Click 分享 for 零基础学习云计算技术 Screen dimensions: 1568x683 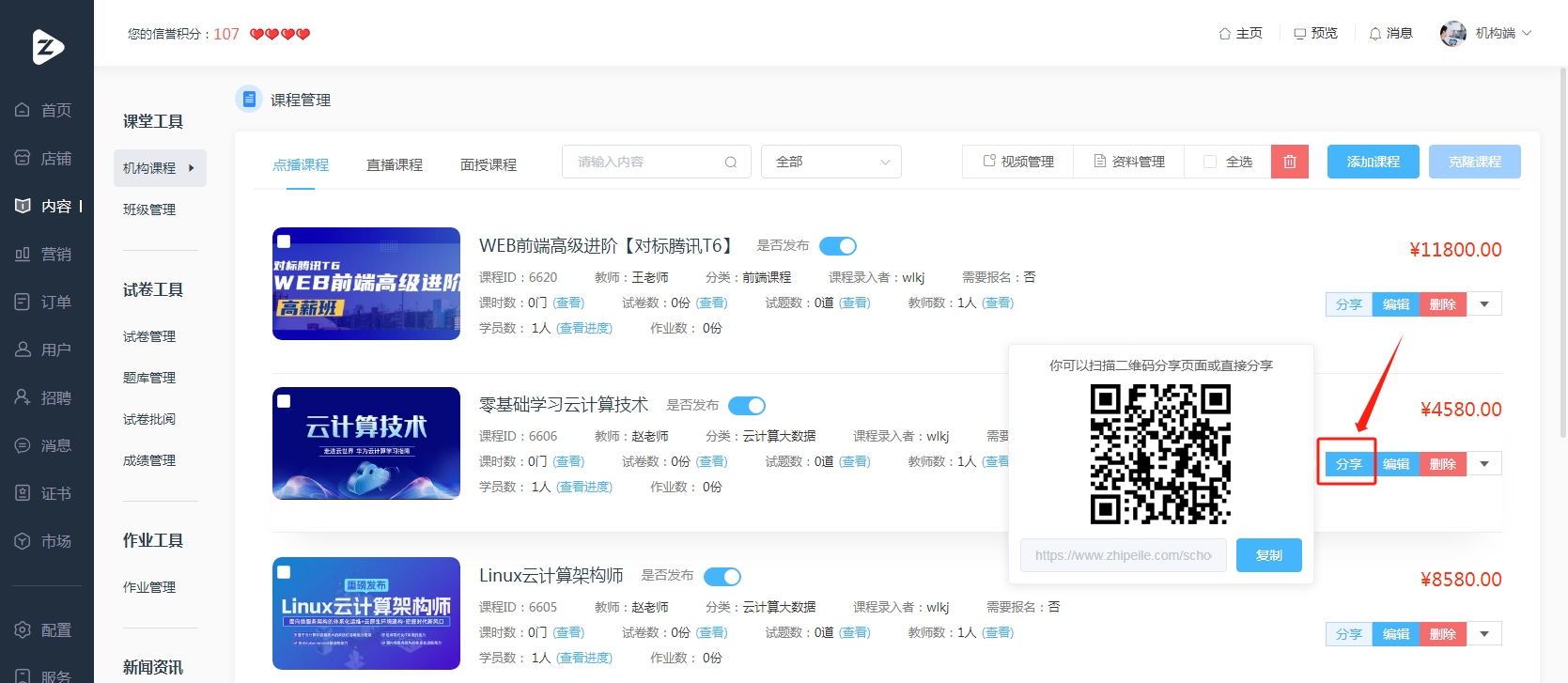pyautogui.click(x=1349, y=464)
